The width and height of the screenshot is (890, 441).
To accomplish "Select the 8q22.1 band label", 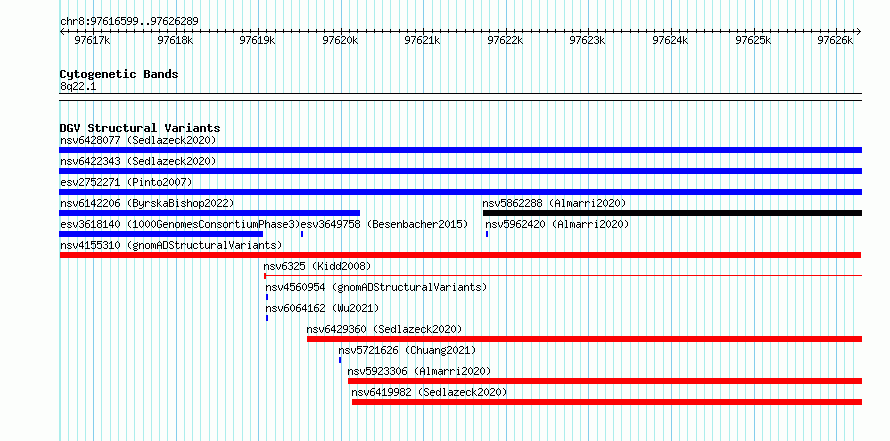I will point(78,87).
